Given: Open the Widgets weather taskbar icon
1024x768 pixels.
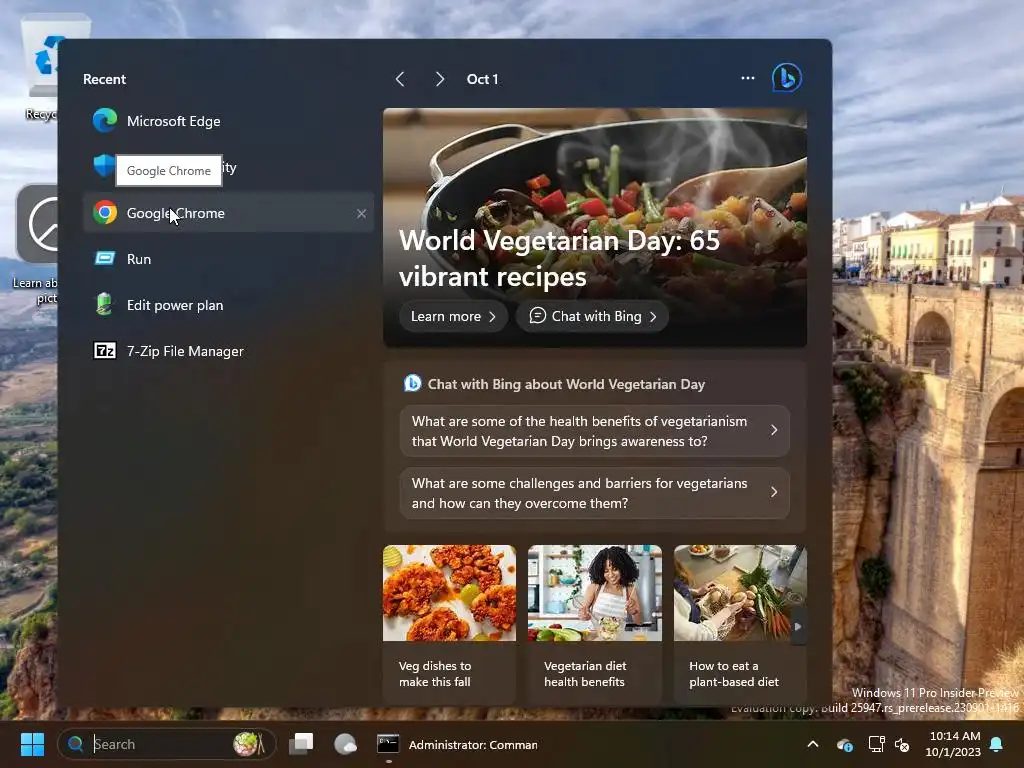Looking at the screenshot, I should (345, 744).
